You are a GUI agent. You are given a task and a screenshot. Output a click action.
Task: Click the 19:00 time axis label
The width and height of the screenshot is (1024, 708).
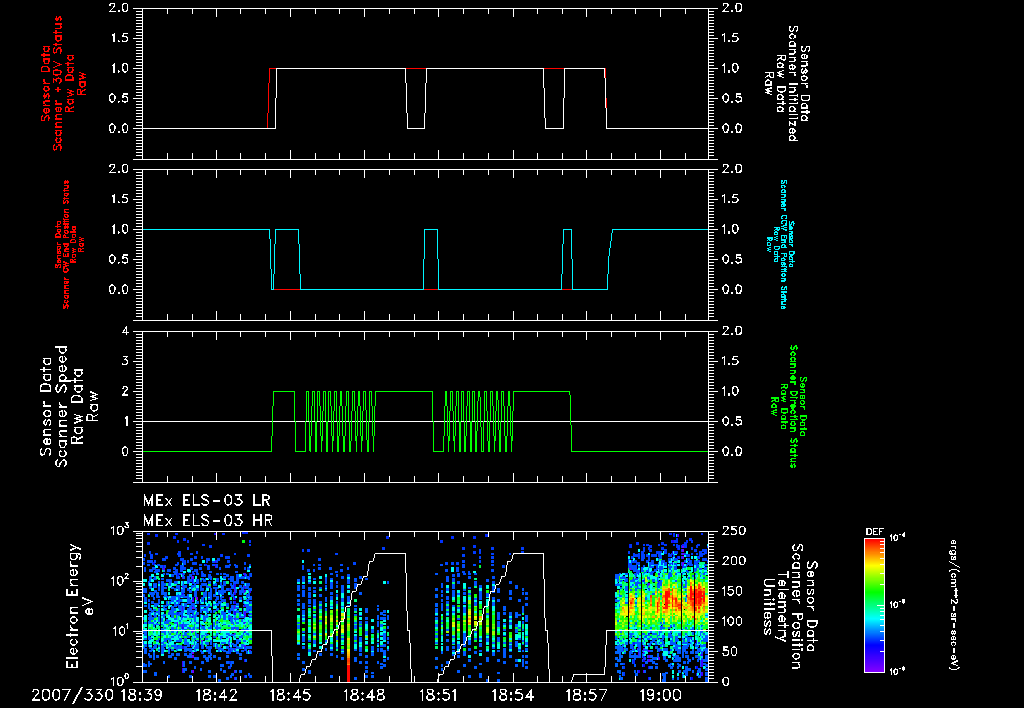(660, 695)
